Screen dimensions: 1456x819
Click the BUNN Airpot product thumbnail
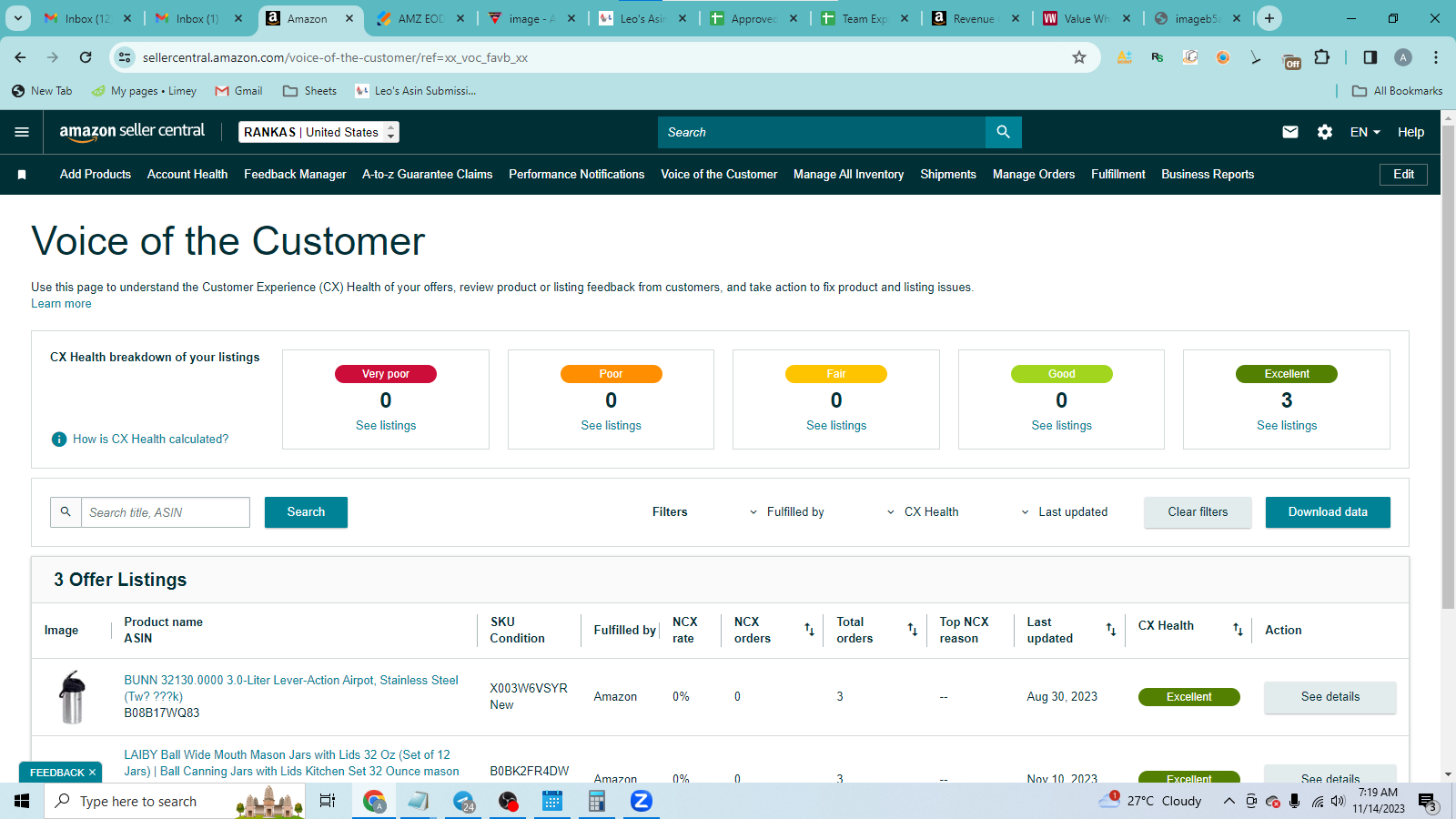point(72,697)
